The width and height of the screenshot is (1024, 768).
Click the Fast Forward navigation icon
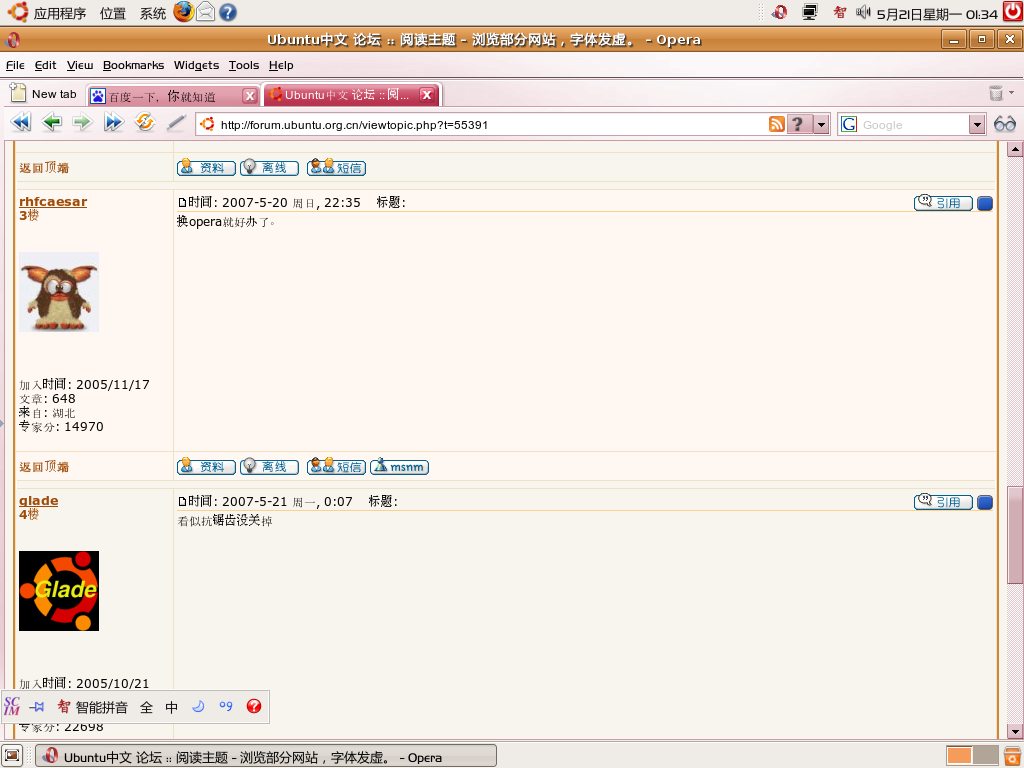click(x=114, y=122)
